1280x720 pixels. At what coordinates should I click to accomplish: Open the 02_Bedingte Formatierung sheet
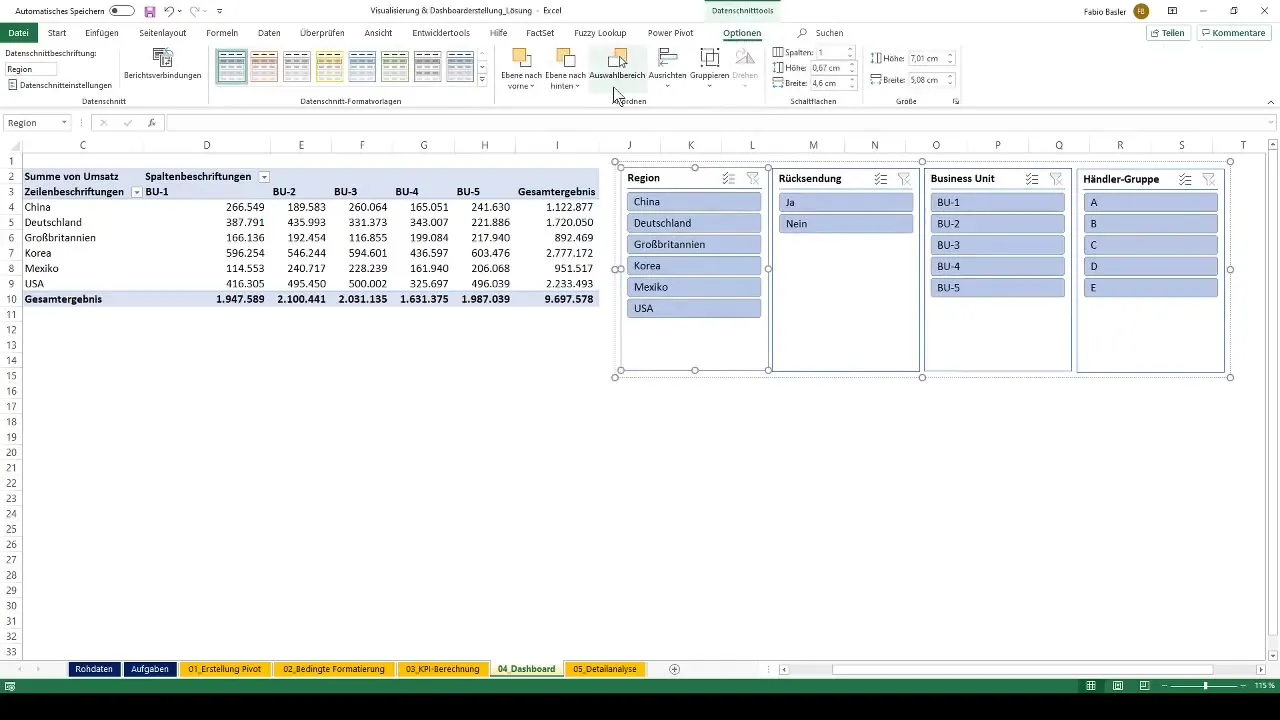click(333, 669)
